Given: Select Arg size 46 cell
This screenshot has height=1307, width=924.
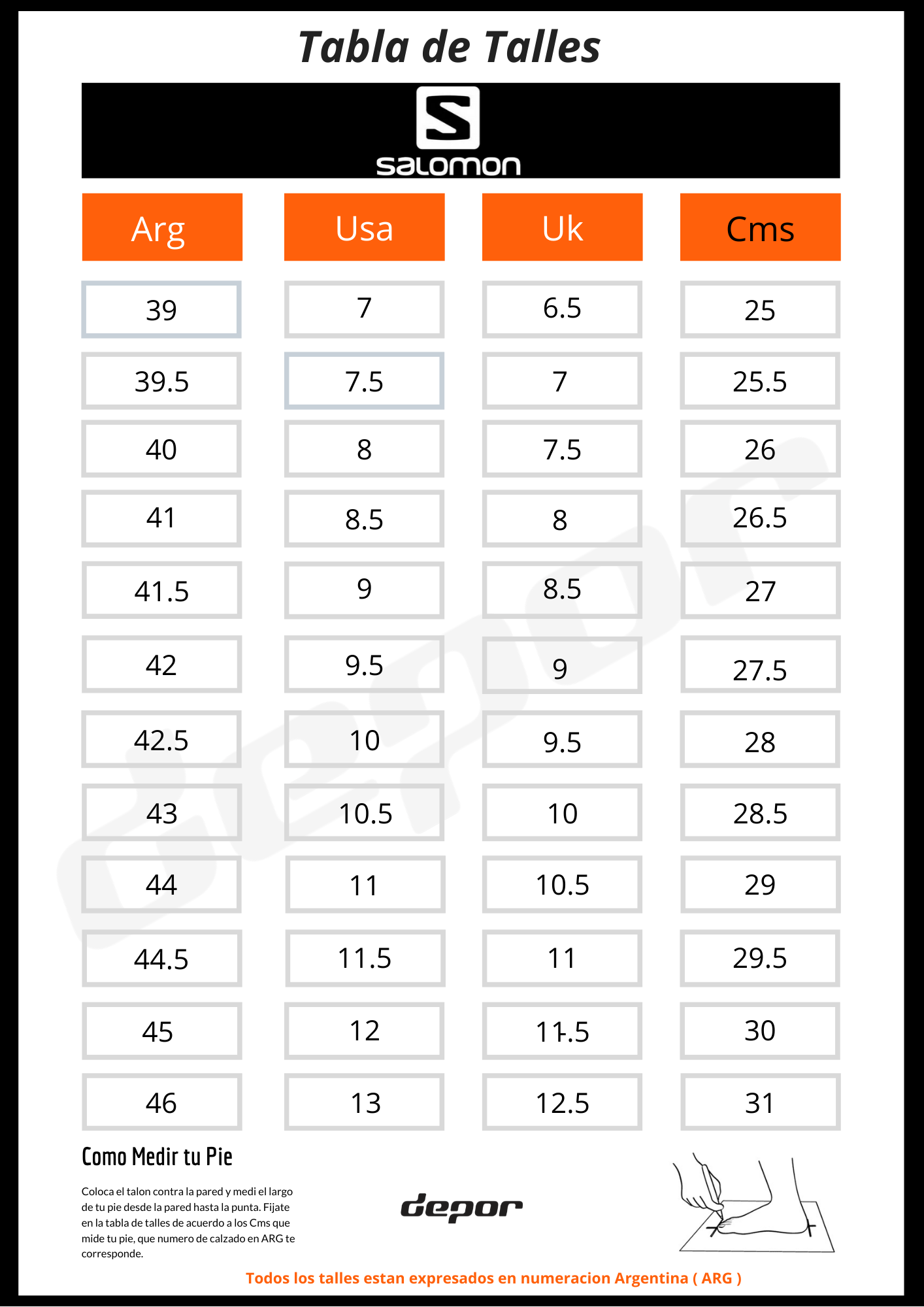Looking at the screenshot, I should tap(161, 1102).
